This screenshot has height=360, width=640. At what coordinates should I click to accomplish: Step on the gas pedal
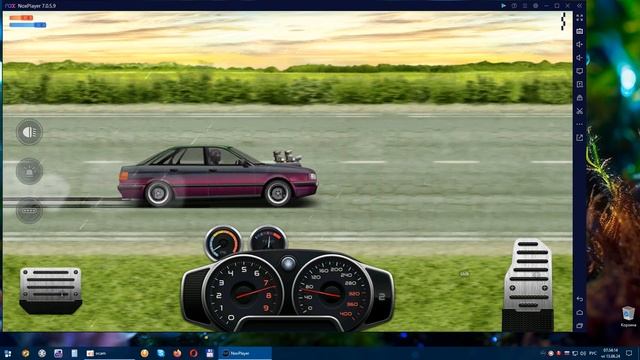[x=528, y=284]
